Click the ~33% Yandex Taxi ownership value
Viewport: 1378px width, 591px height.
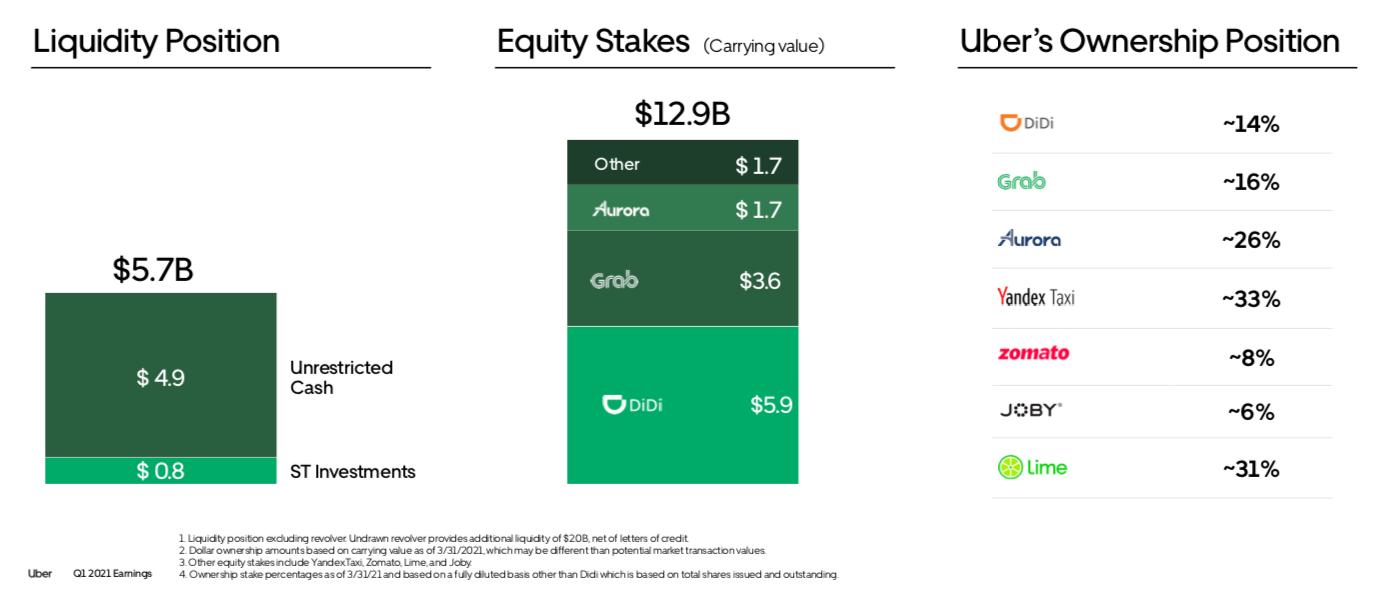[1251, 298]
